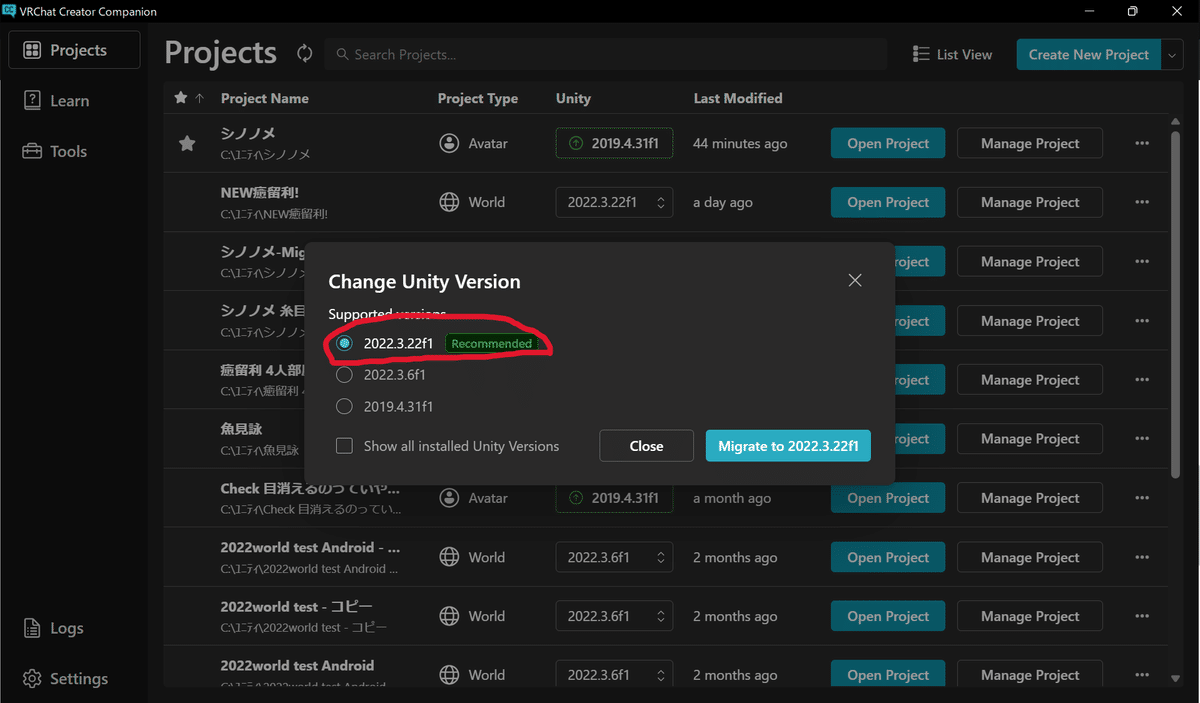Viewport: 1200px width, 703px height.
Task: Open Unity dropdown for 2022world test Android - row
Action: coord(614,557)
